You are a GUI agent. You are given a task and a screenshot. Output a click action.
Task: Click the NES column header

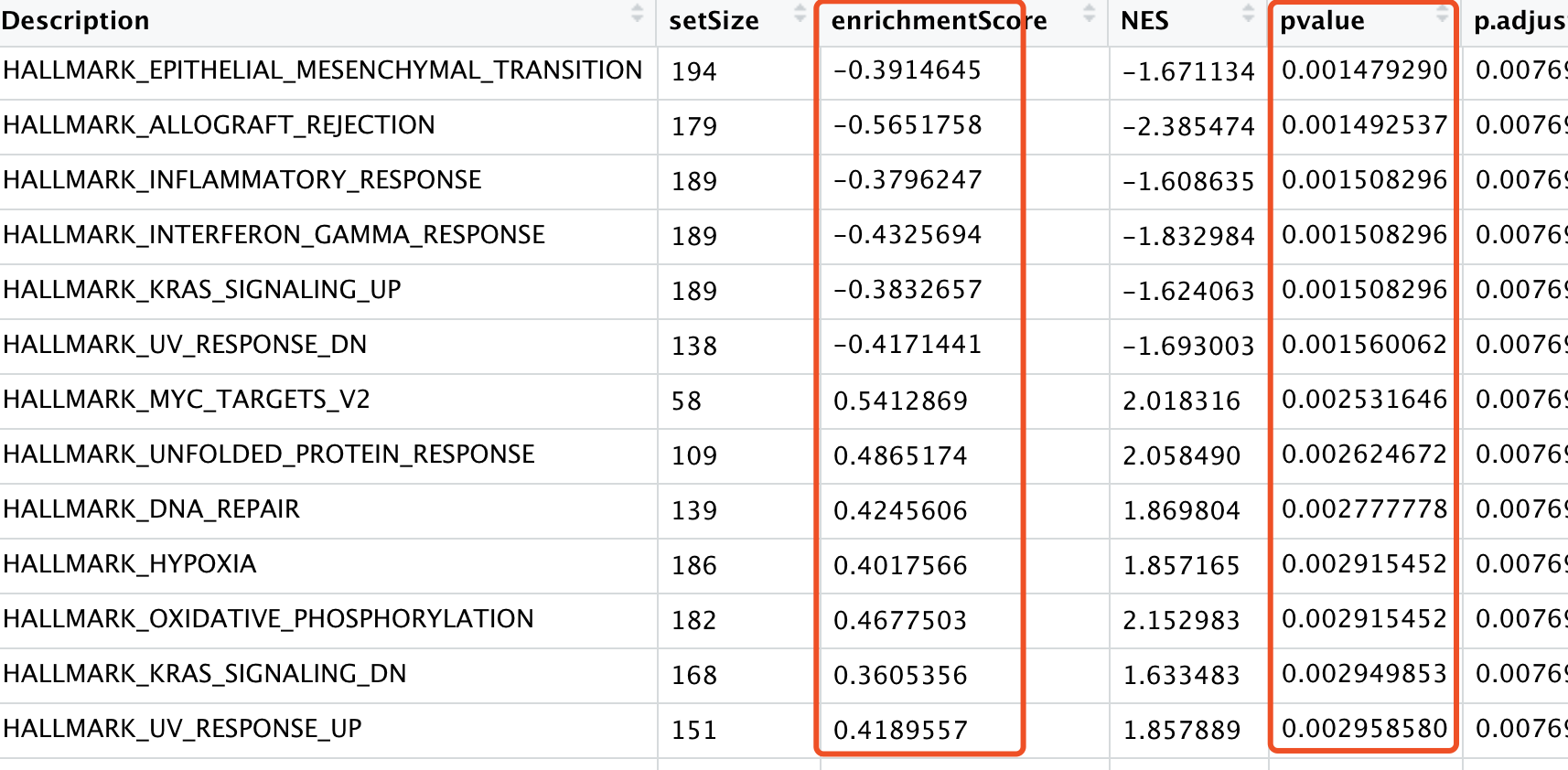click(1144, 21)
